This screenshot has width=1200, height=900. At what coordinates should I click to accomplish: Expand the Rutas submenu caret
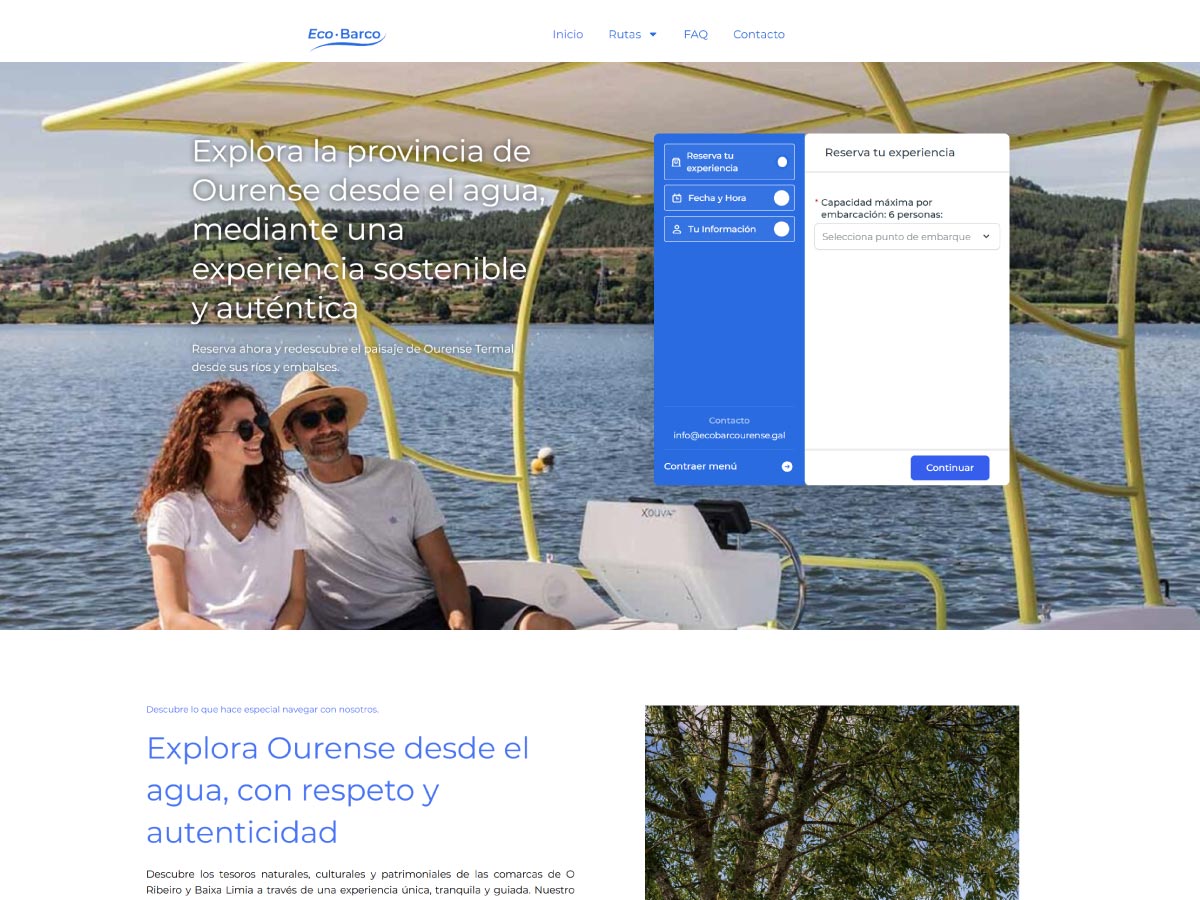653,35
